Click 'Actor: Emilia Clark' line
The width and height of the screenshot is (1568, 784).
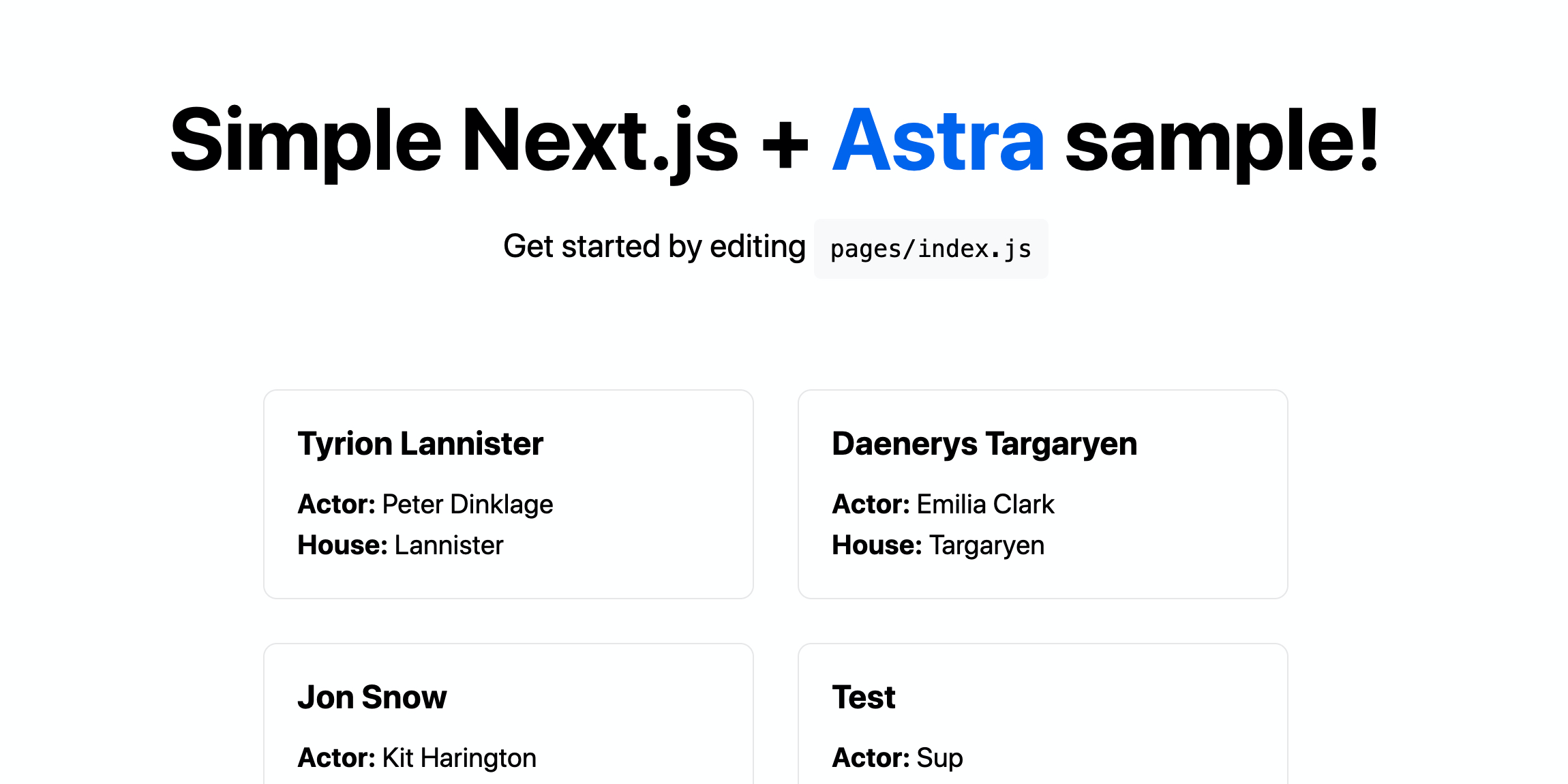(943, 504)
